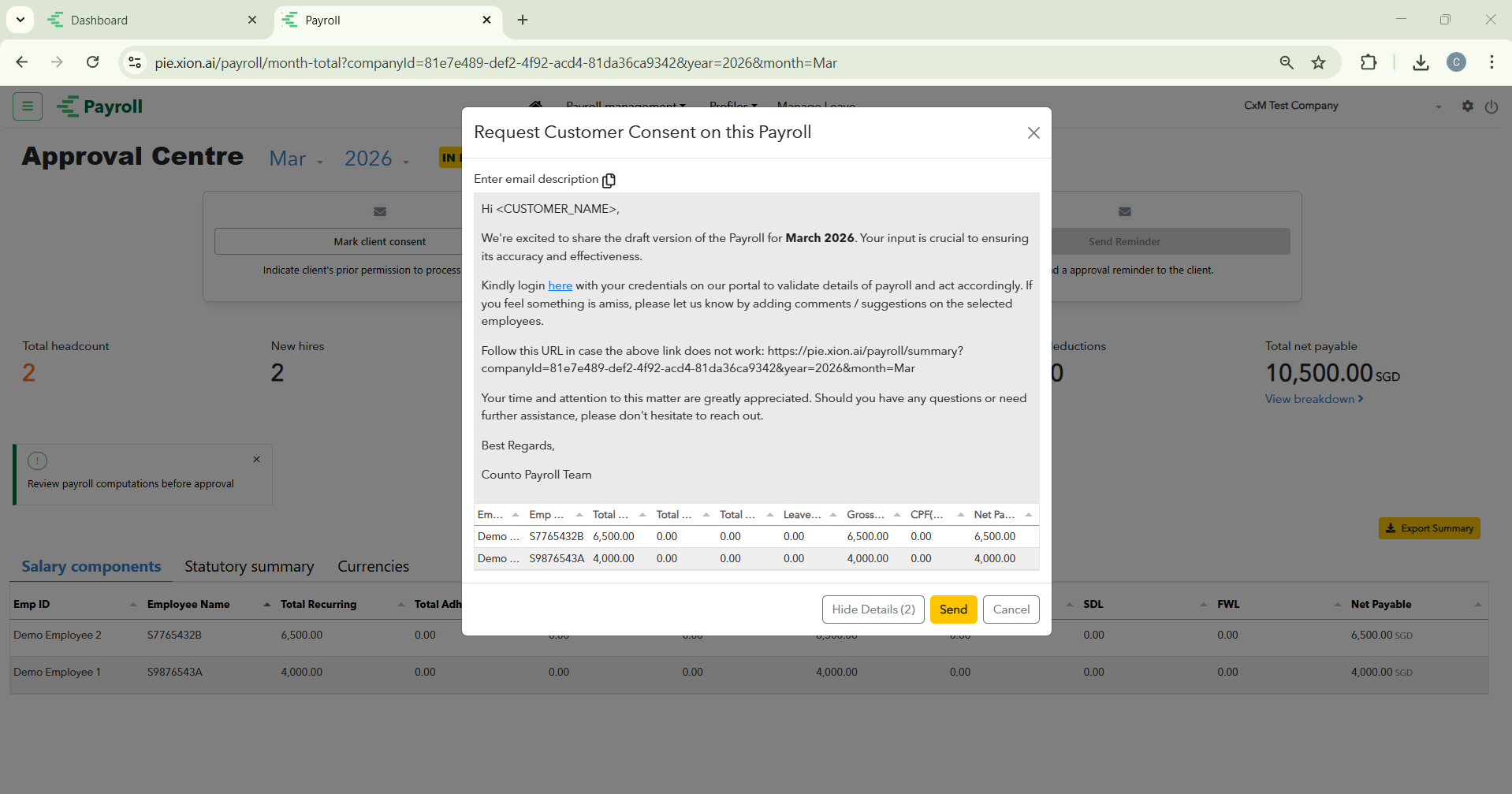Image resolution: width=1512 pixels, height=794 pixels.
Task: Switch to the Statutory summary tab
Action: point(249,566)
